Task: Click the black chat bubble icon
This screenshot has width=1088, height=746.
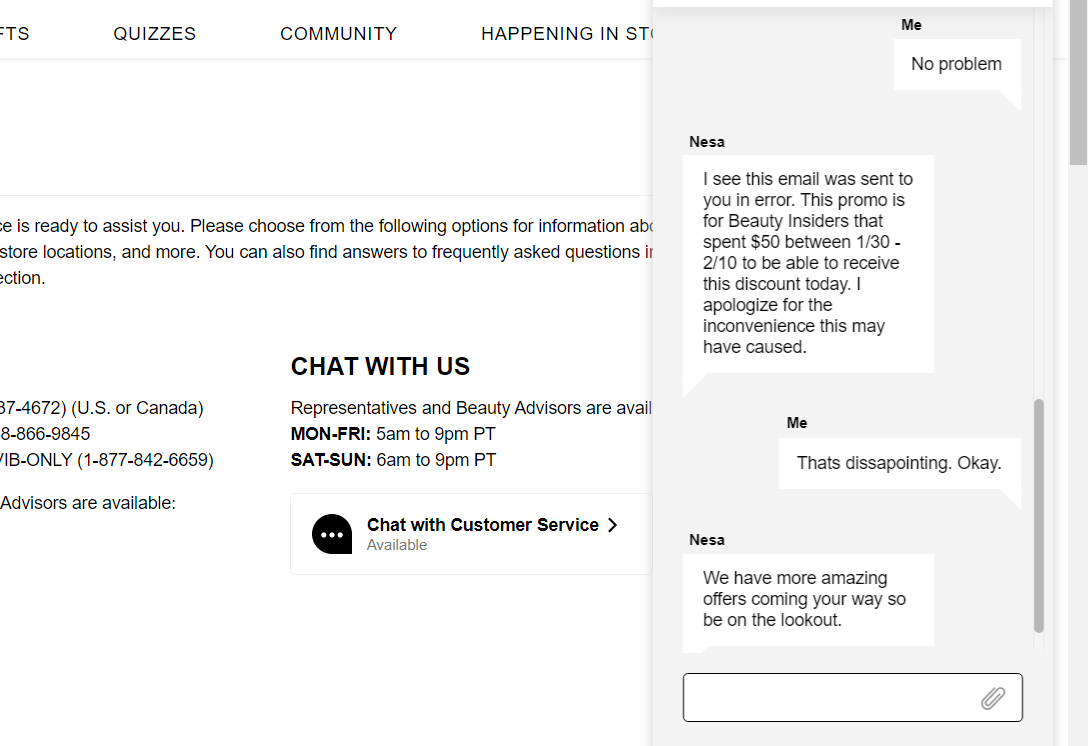Action: (x=332, y=534)
